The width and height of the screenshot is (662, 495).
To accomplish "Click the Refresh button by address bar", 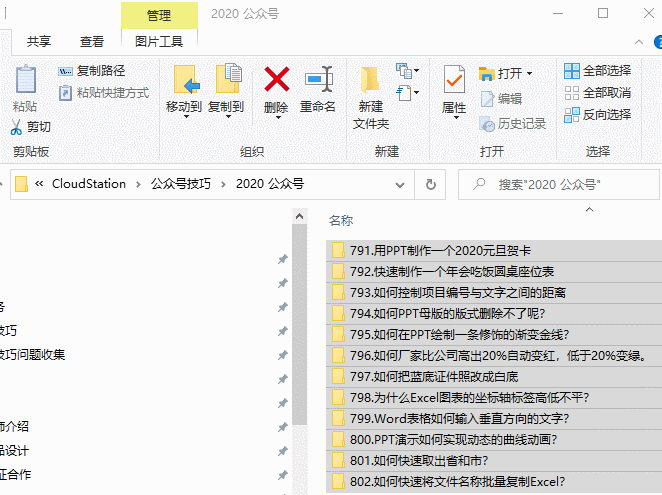I will coord(430,185).
